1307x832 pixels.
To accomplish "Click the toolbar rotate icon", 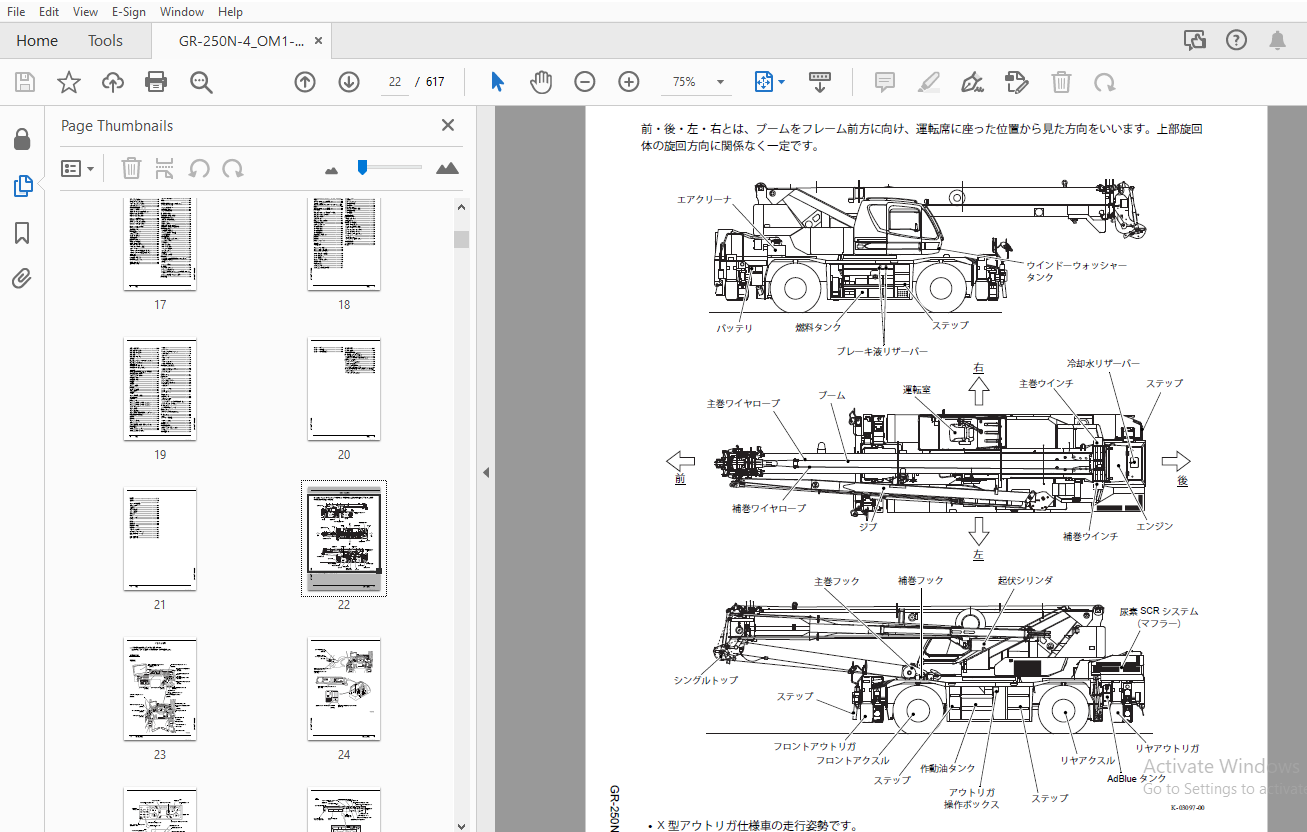I will point(1105,82).
